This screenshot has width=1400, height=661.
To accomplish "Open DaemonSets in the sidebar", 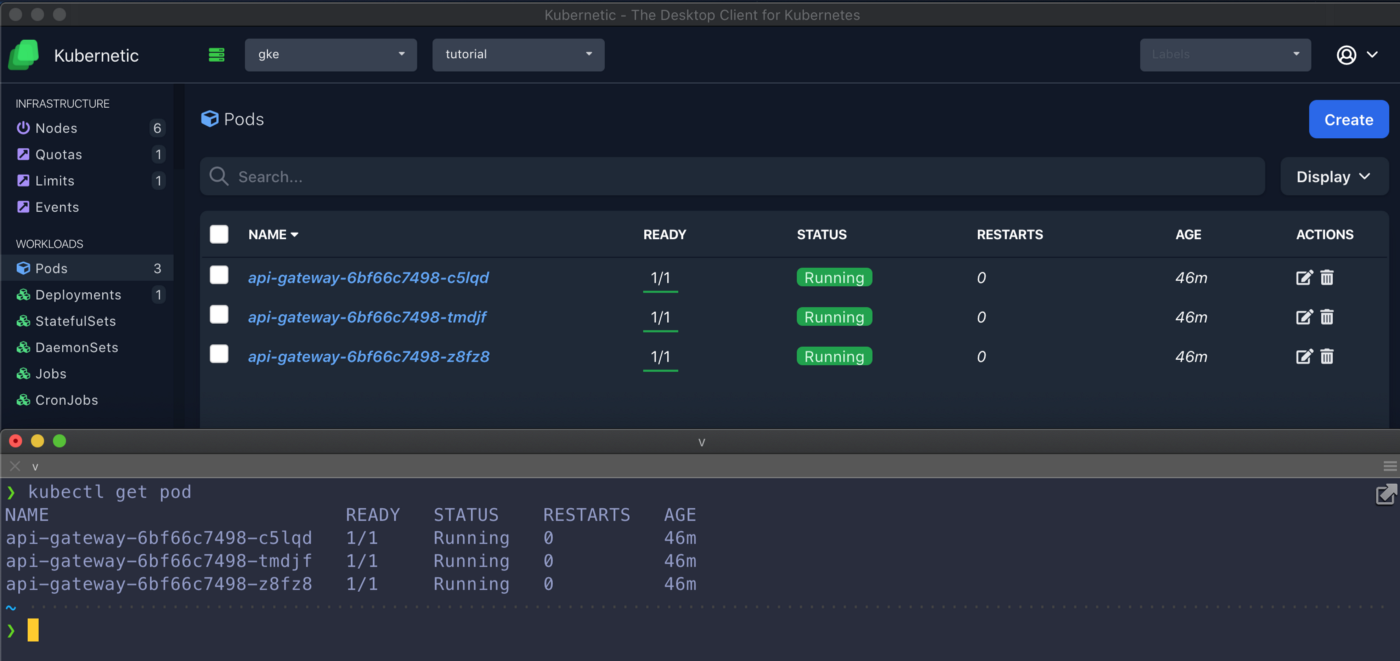I will coord(77,347).
